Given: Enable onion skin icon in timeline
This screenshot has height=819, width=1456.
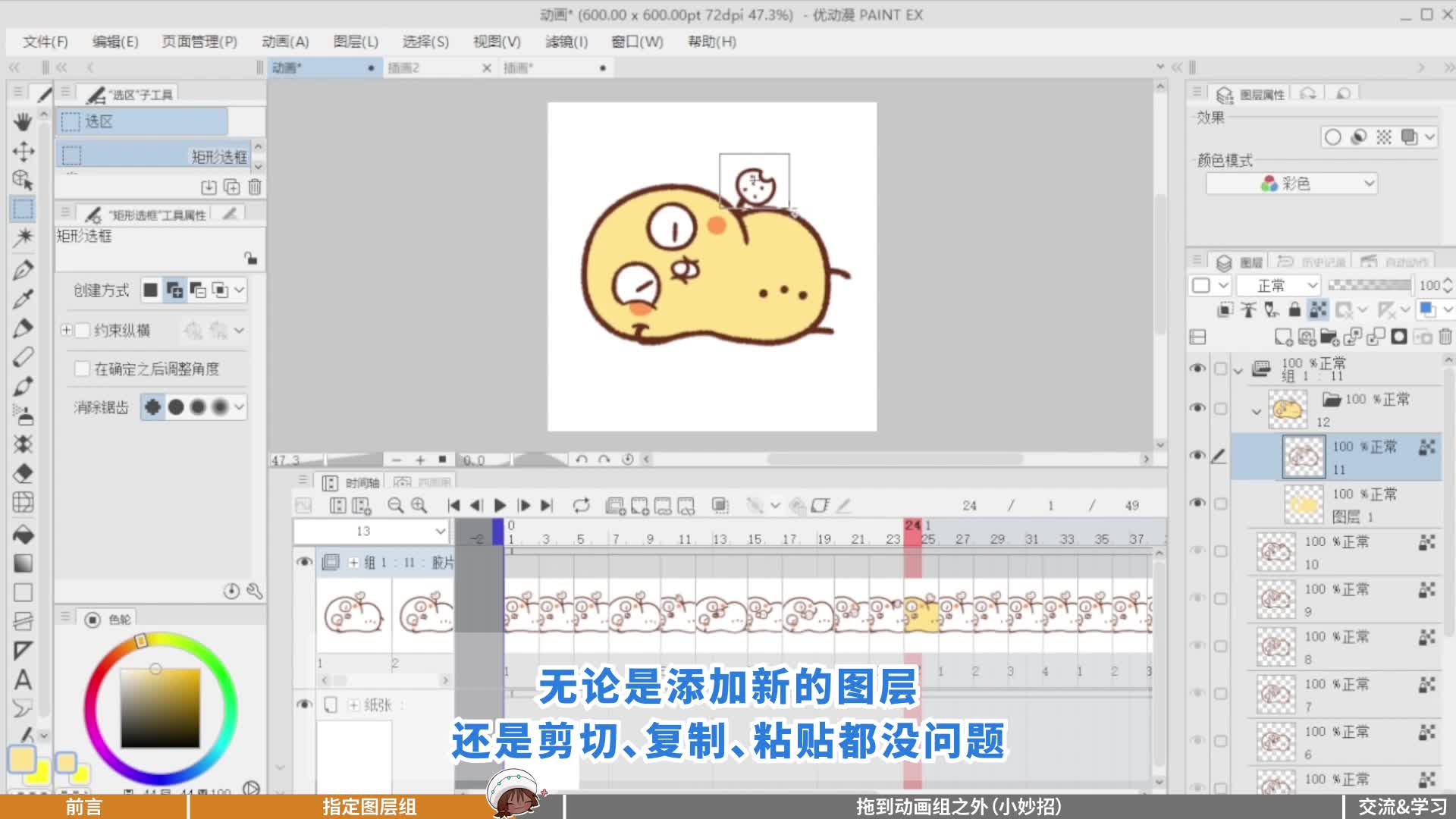Looking at the screenshot, I should tap(720, 505).
